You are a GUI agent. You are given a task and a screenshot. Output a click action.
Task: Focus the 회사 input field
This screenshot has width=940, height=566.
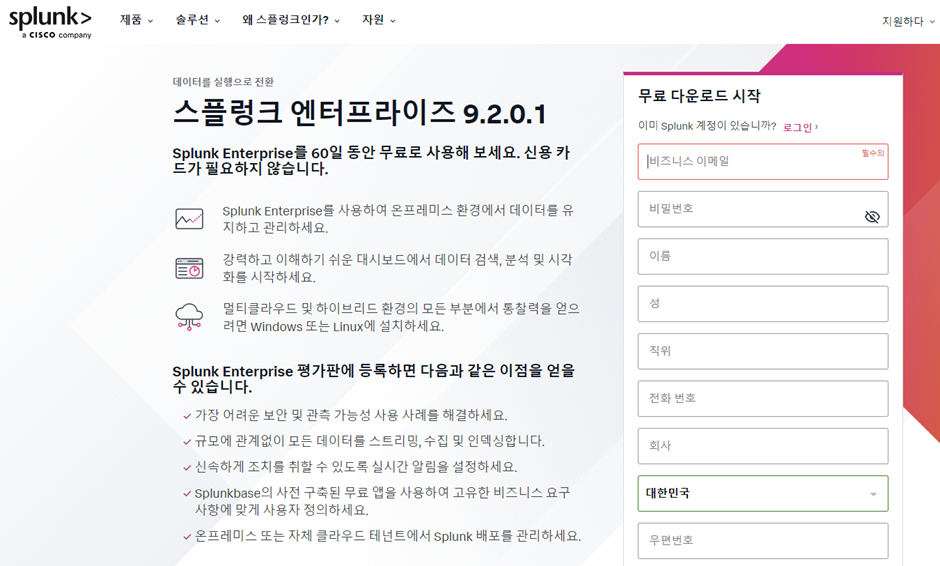[763, 445]
